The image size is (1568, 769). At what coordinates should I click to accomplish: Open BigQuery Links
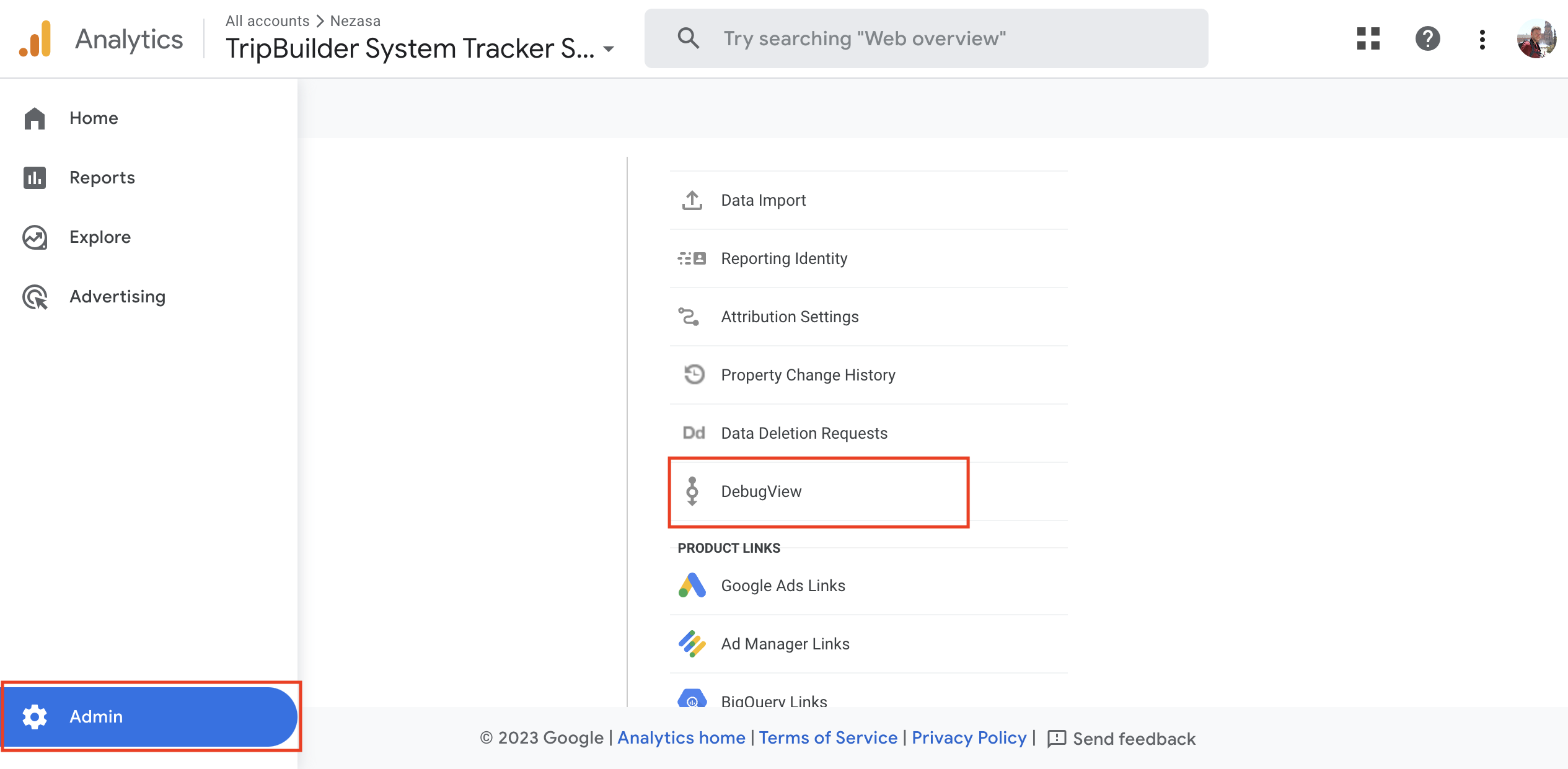(868, 691)
